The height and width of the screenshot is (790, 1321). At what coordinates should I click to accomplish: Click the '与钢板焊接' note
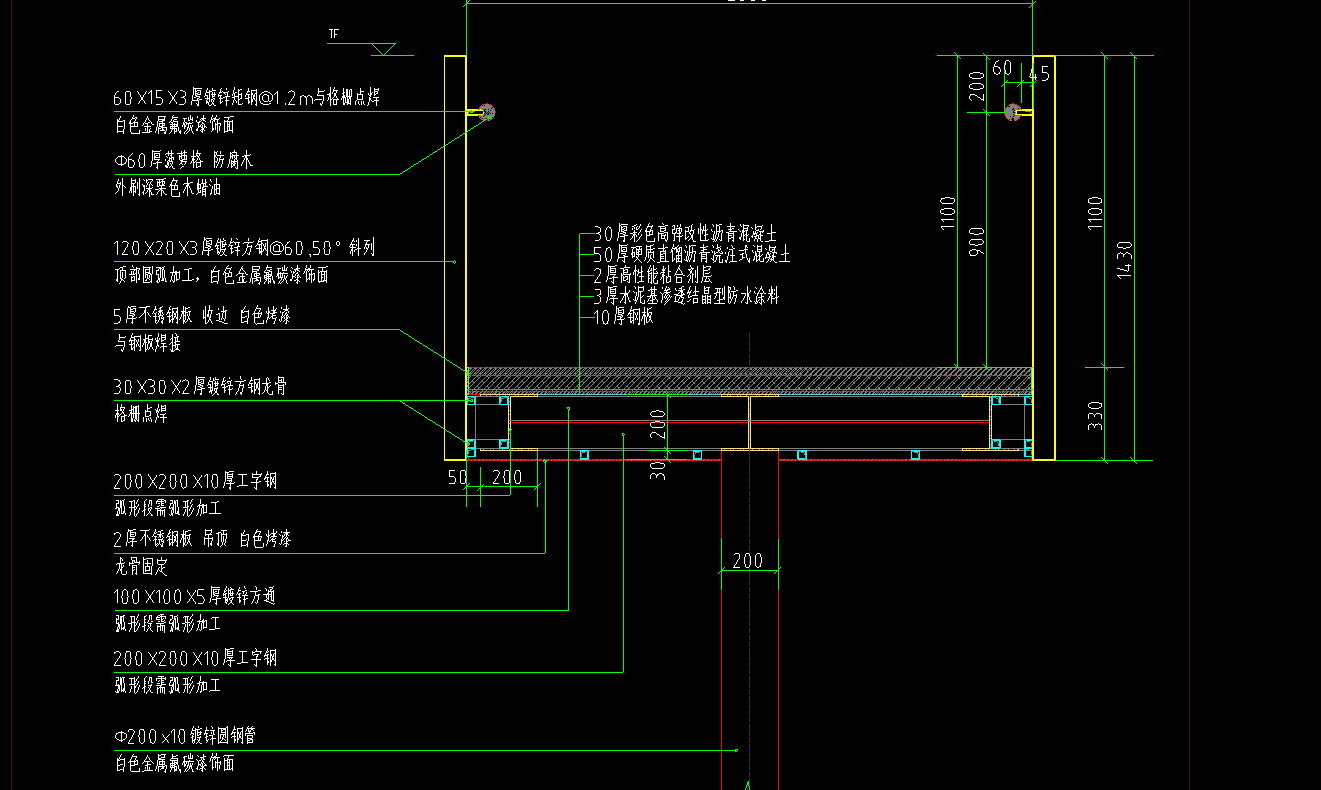147,344
